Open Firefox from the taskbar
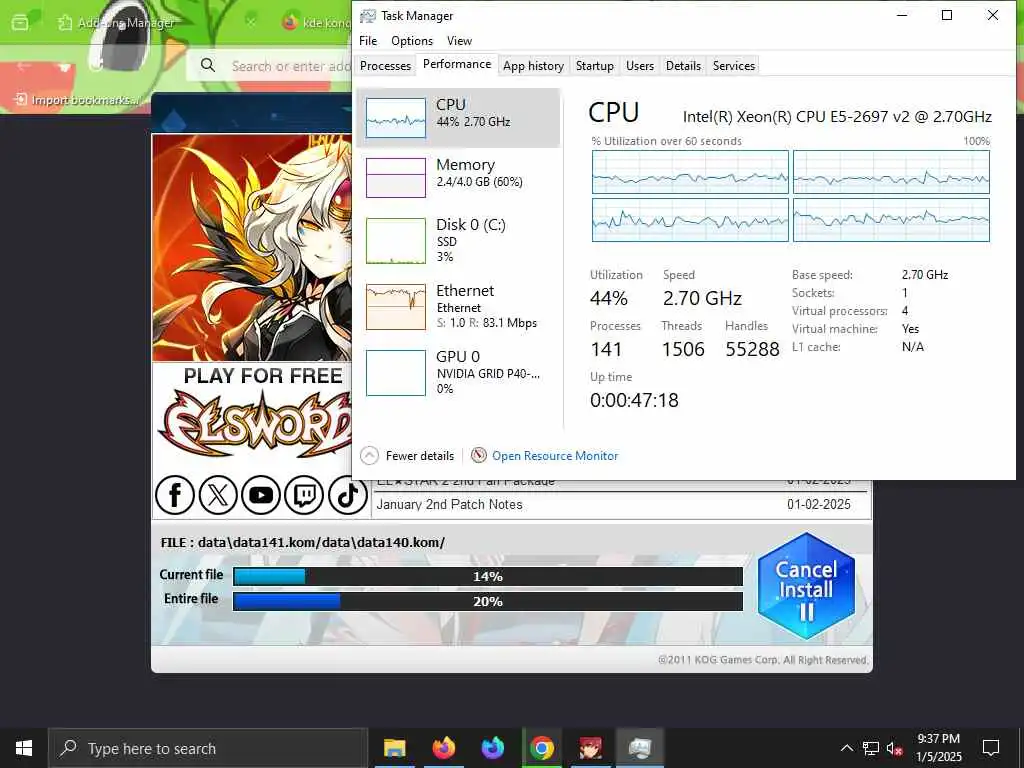The height and width of the screenshot is (768, 1024). (x=443, y=748)
